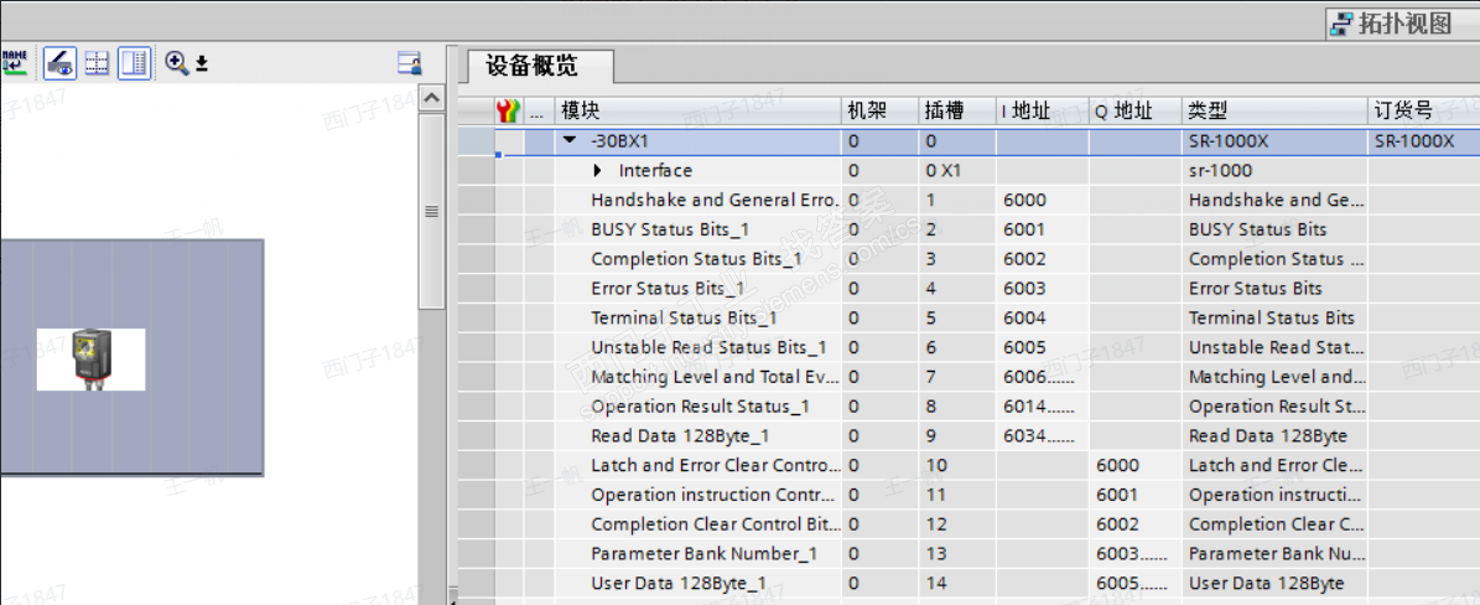Collapse the -30BX1 device tree node
The image size is (1480, 605).
tap(570, 141)
